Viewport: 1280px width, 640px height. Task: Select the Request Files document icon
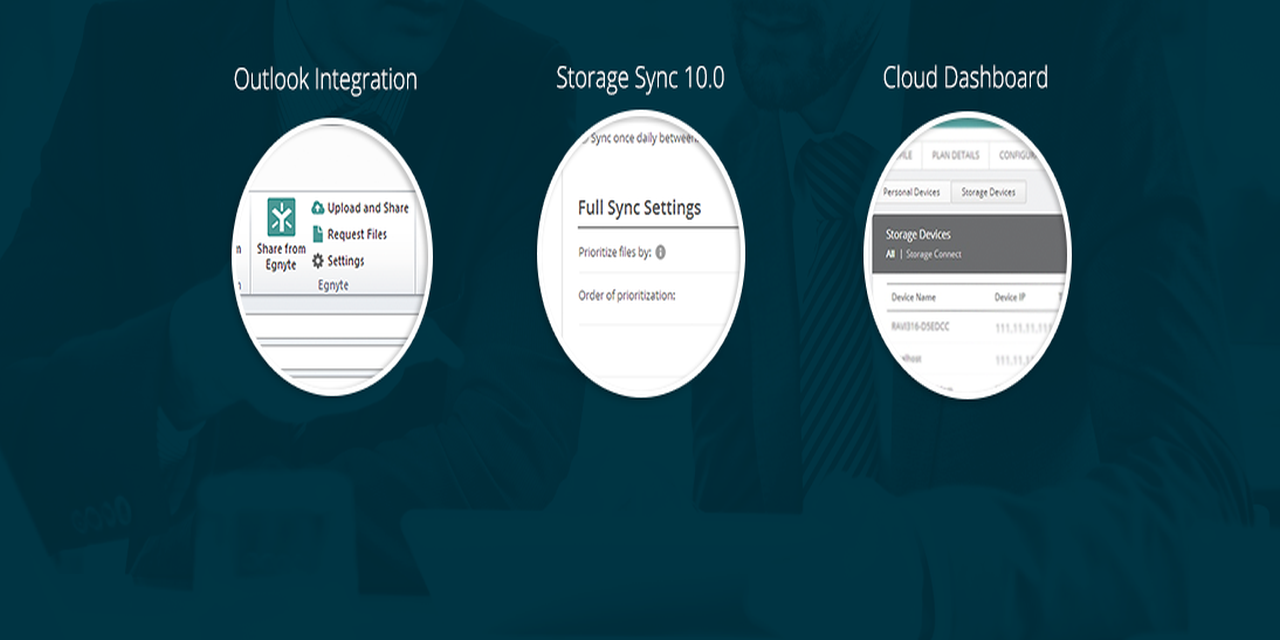coord(318,234)
